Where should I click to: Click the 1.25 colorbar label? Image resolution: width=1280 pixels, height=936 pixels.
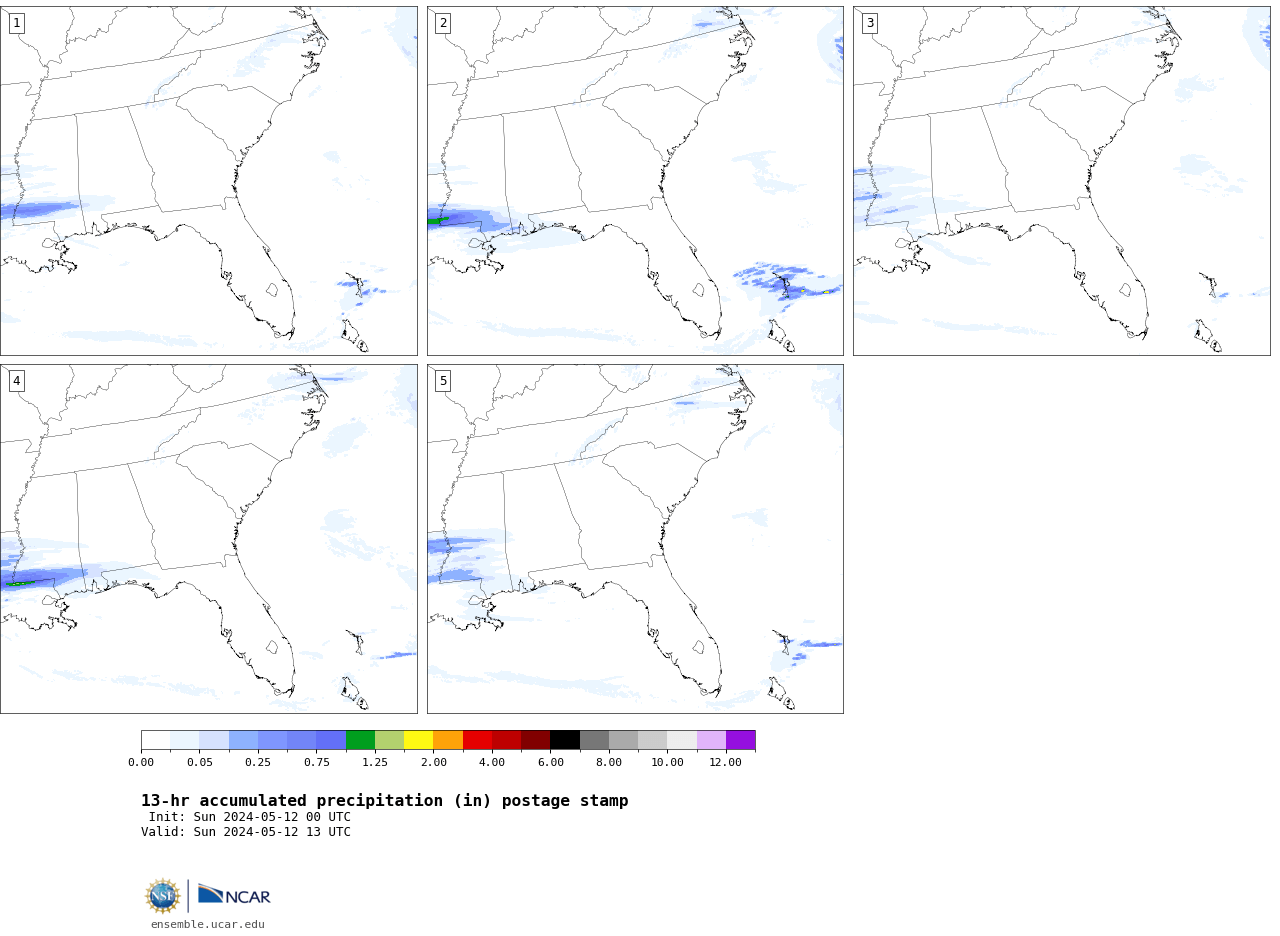[x=375, y=762]
